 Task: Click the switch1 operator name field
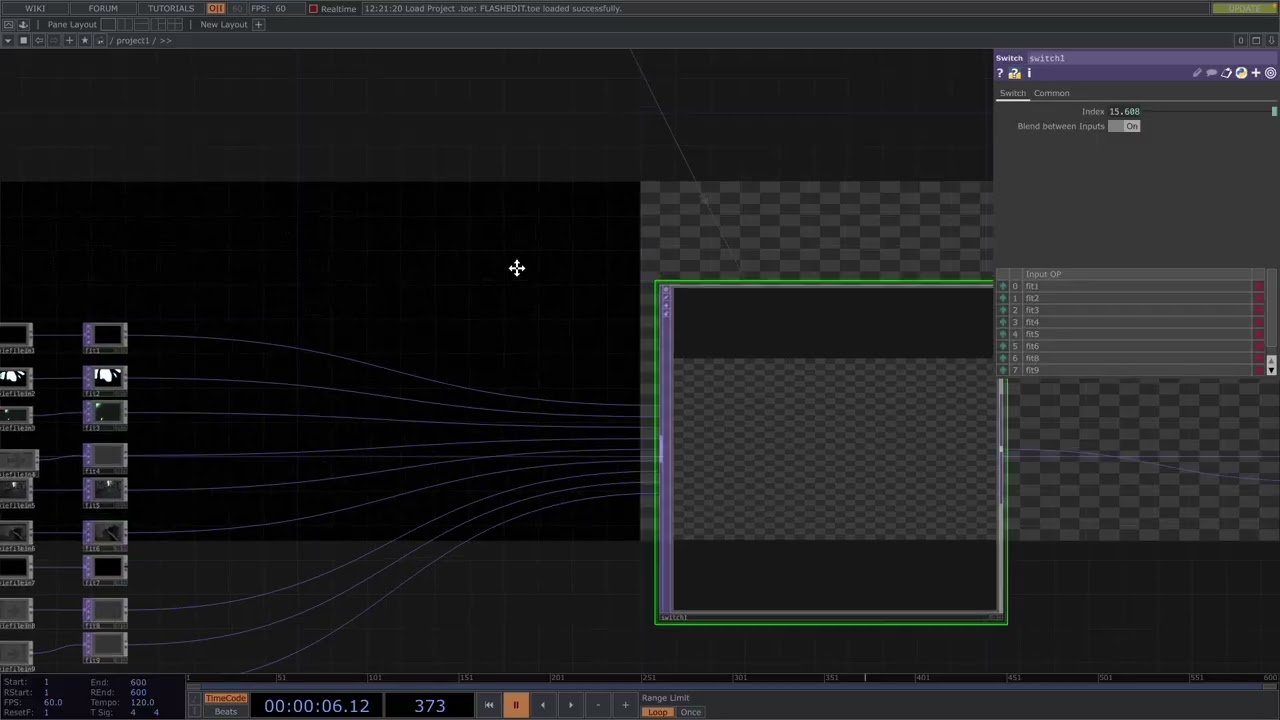tap(1152, 58)
